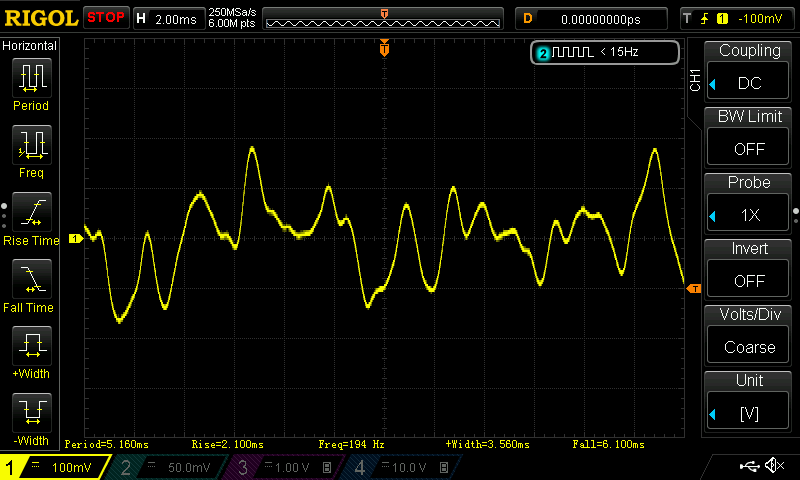Select the Freq measurement icon

[31, 146]
